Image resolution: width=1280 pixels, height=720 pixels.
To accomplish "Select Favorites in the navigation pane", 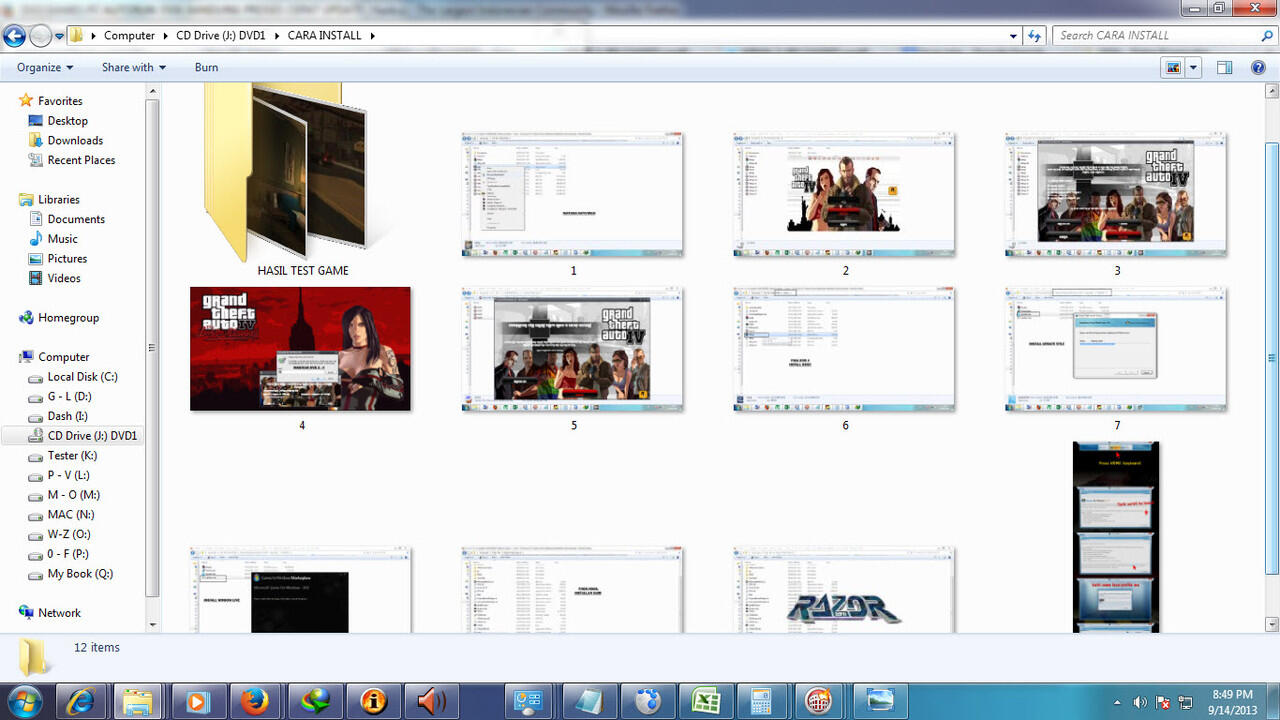I will pos(51,101).
